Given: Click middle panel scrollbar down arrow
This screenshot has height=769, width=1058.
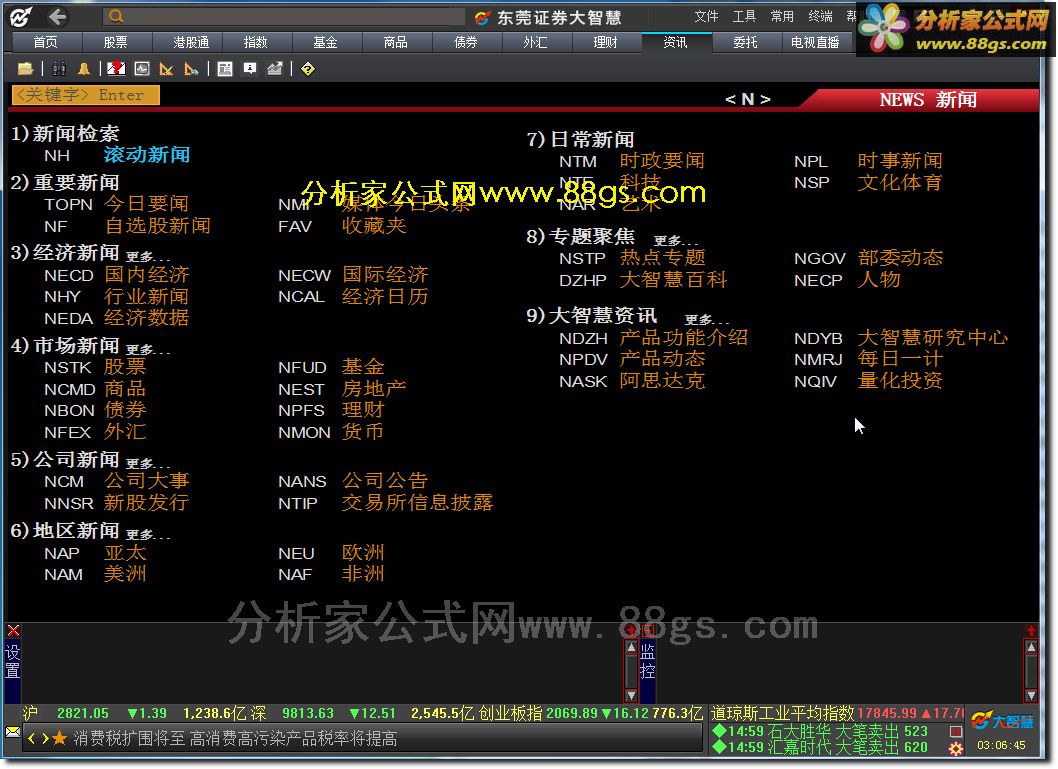Looking at the screenshot, I should click(x=632, y=695).
